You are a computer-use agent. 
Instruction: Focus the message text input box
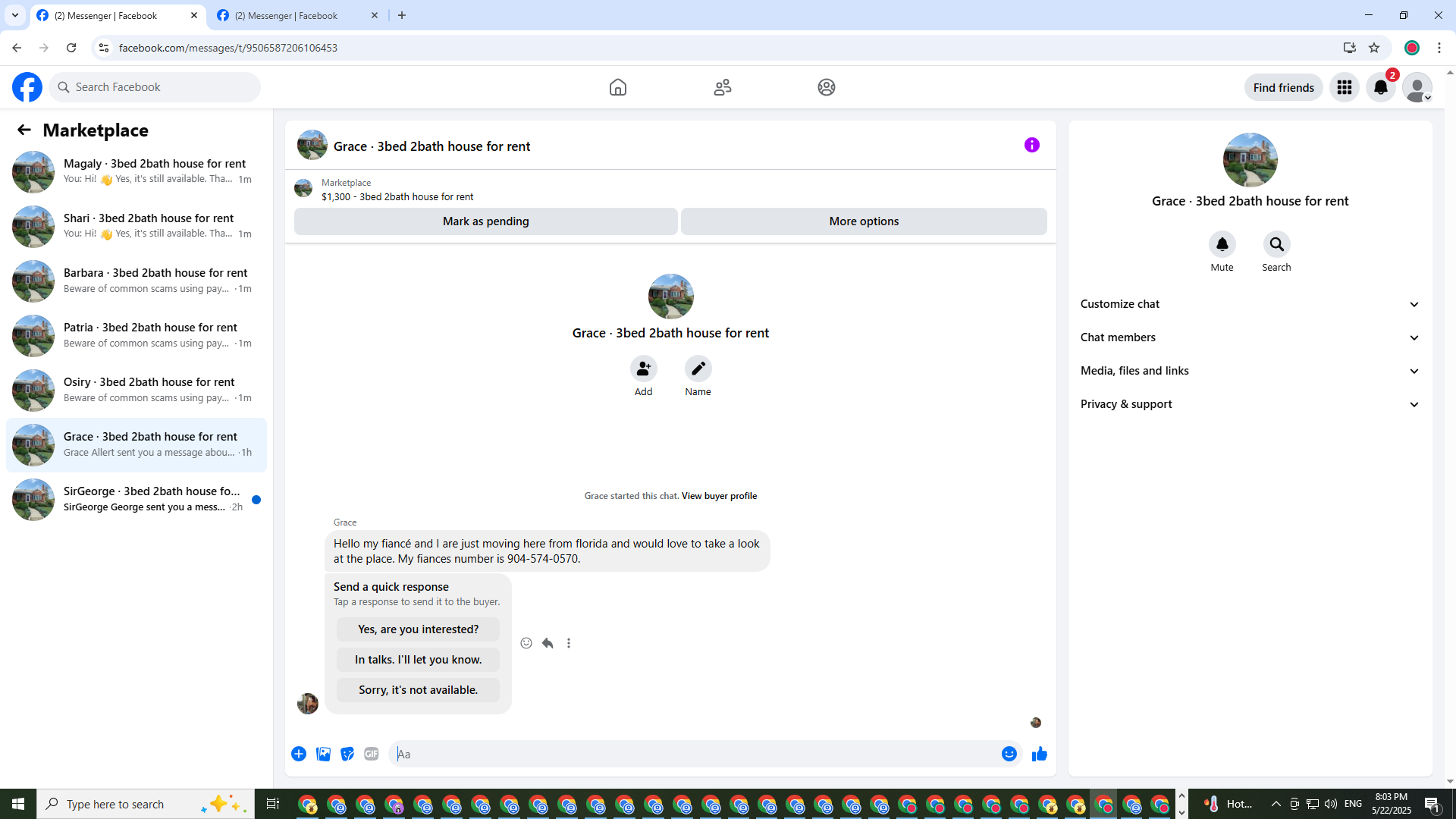pyautogui.click(x=694, y=754)
